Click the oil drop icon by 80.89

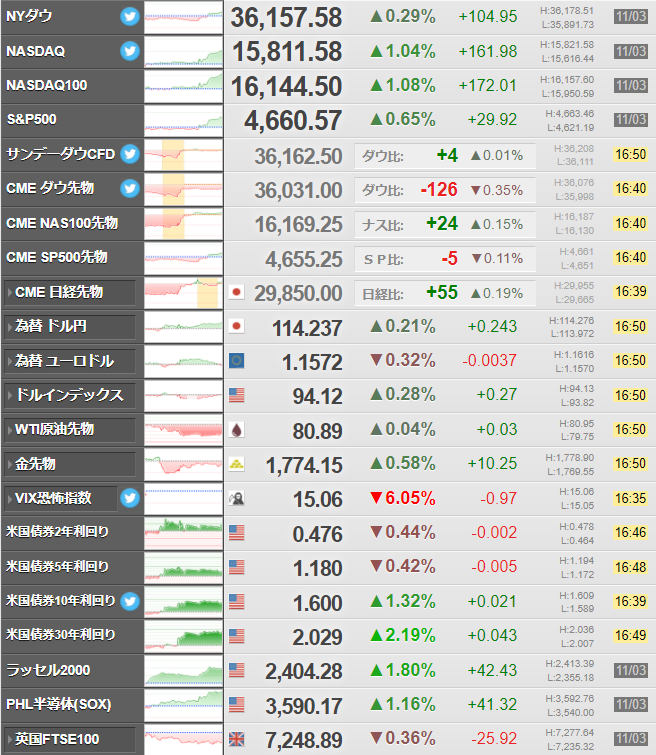[236, 430]
